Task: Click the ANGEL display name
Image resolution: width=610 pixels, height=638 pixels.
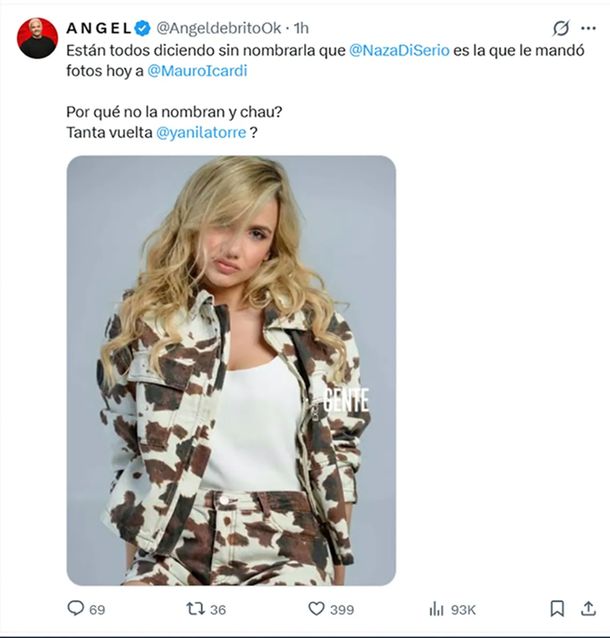Action: click(98, 27)
